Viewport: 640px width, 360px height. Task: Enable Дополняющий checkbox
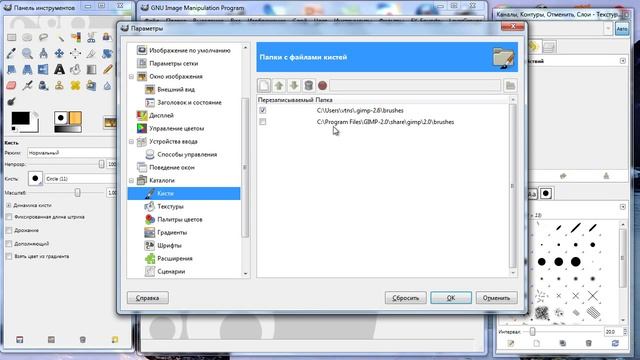9,244
